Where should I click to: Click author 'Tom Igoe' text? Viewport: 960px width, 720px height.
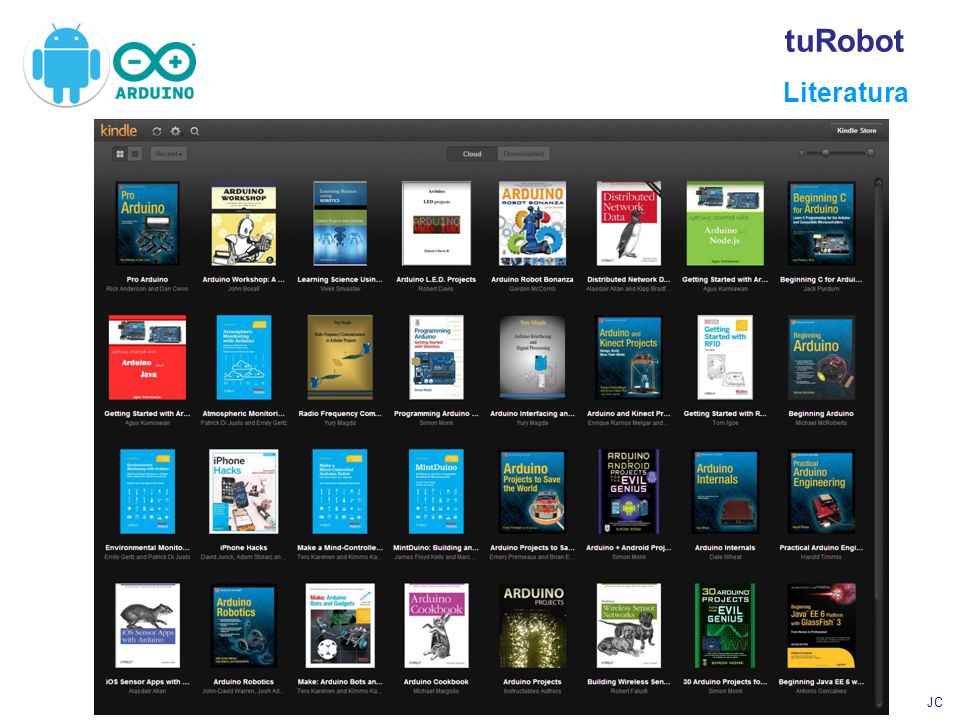click(x=725, y=423)
